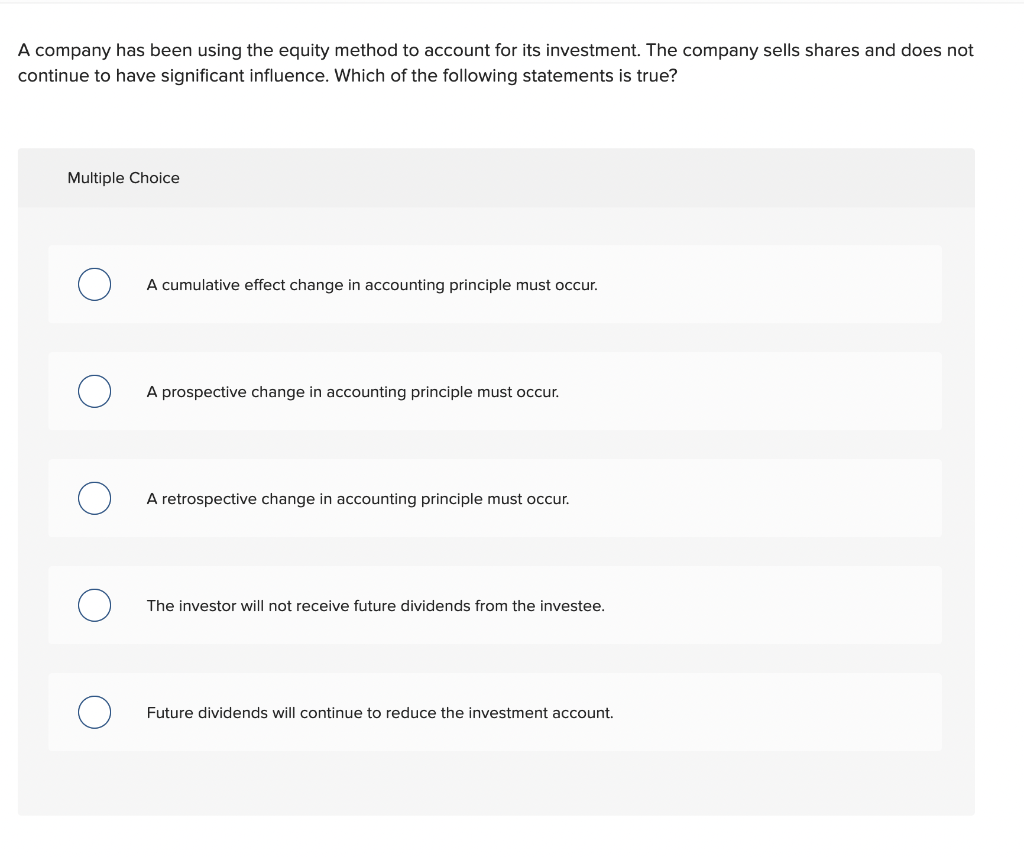The image size is (1024, 857).
Task: Click the Multiple Choice header
Action: [123, 177]
